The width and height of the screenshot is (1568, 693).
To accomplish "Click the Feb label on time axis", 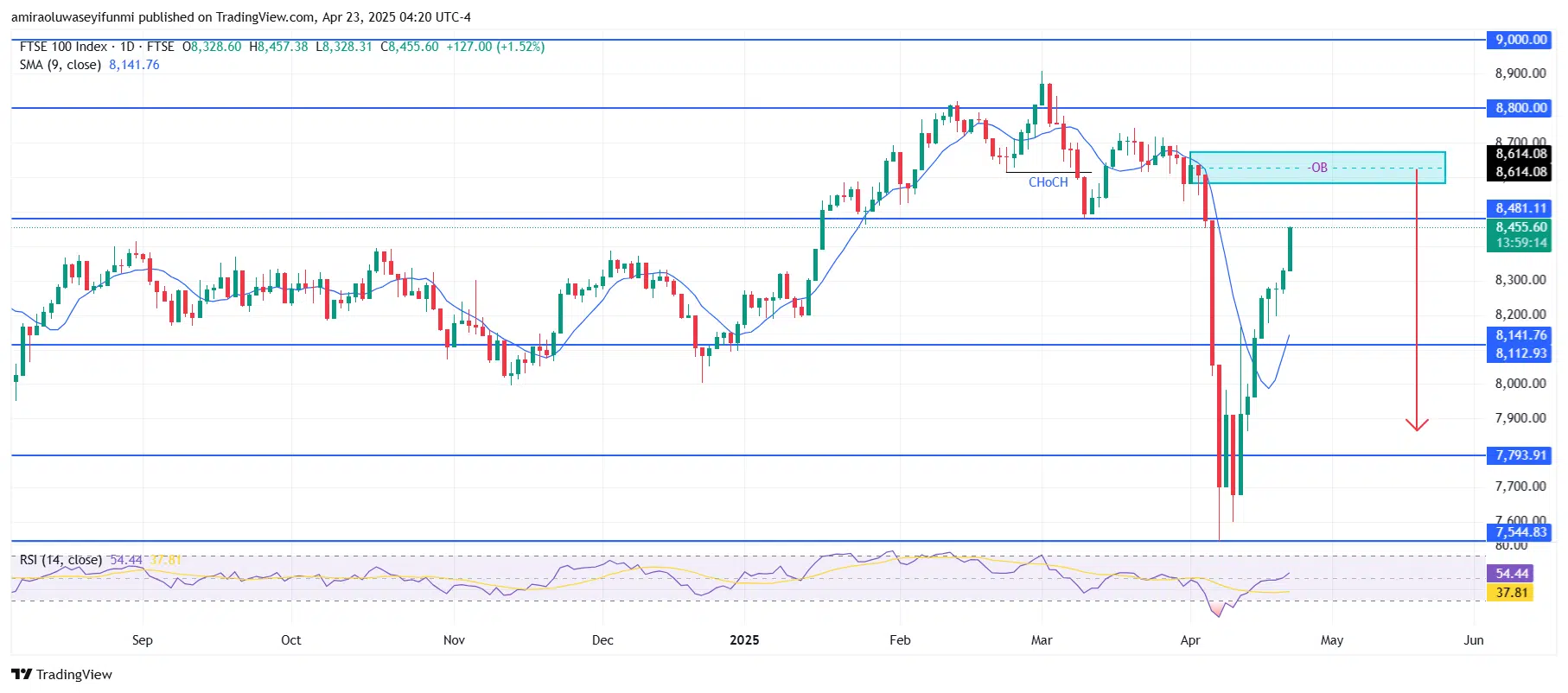I will coord(900,640).
